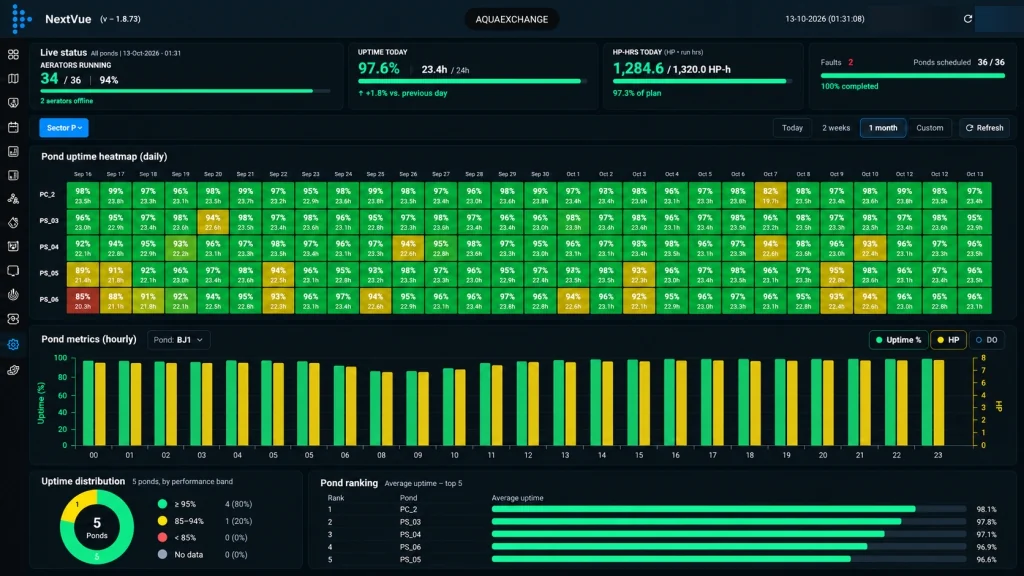The height and width of the screenshot is (576, 1024).
Task: Click yellow 85–94% legend swatch
Action: click(163, 521)
